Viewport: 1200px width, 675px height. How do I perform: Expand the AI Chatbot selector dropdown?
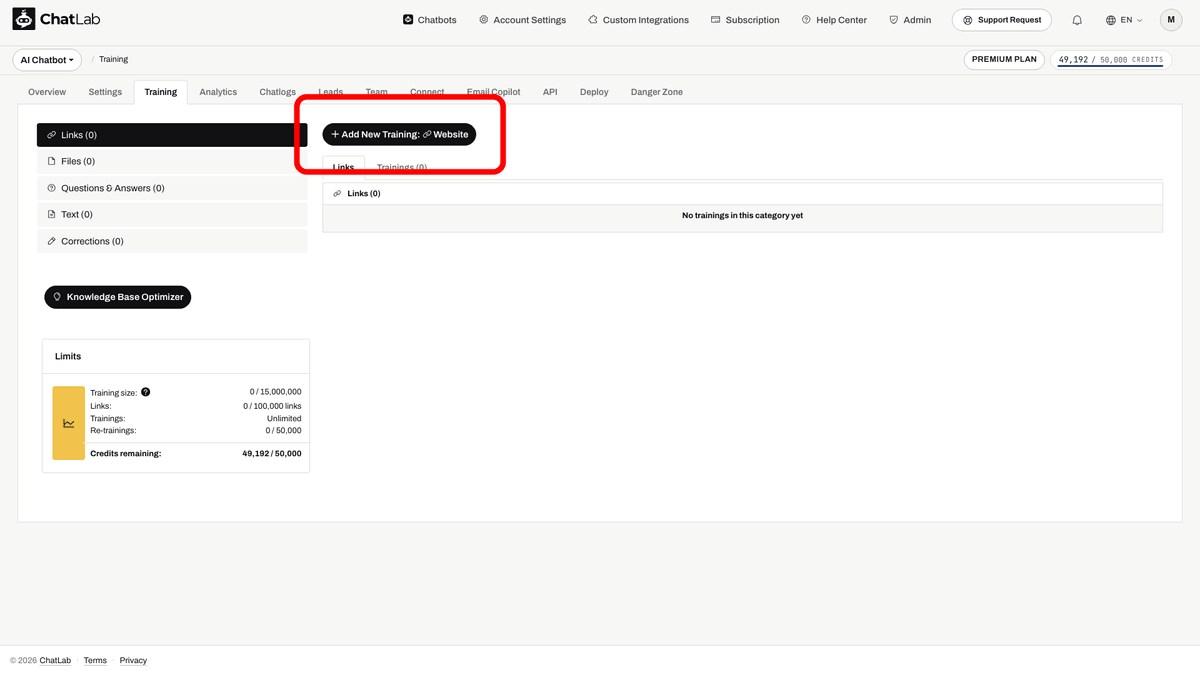pyautogui.click(x=47, y=60)
